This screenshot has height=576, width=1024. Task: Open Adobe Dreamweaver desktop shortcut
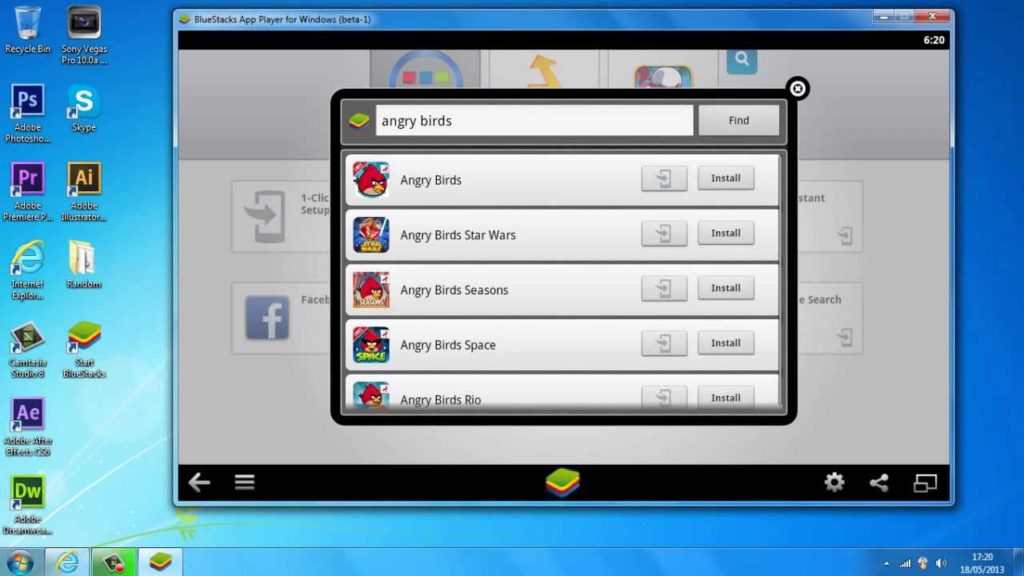pos(27,505)
